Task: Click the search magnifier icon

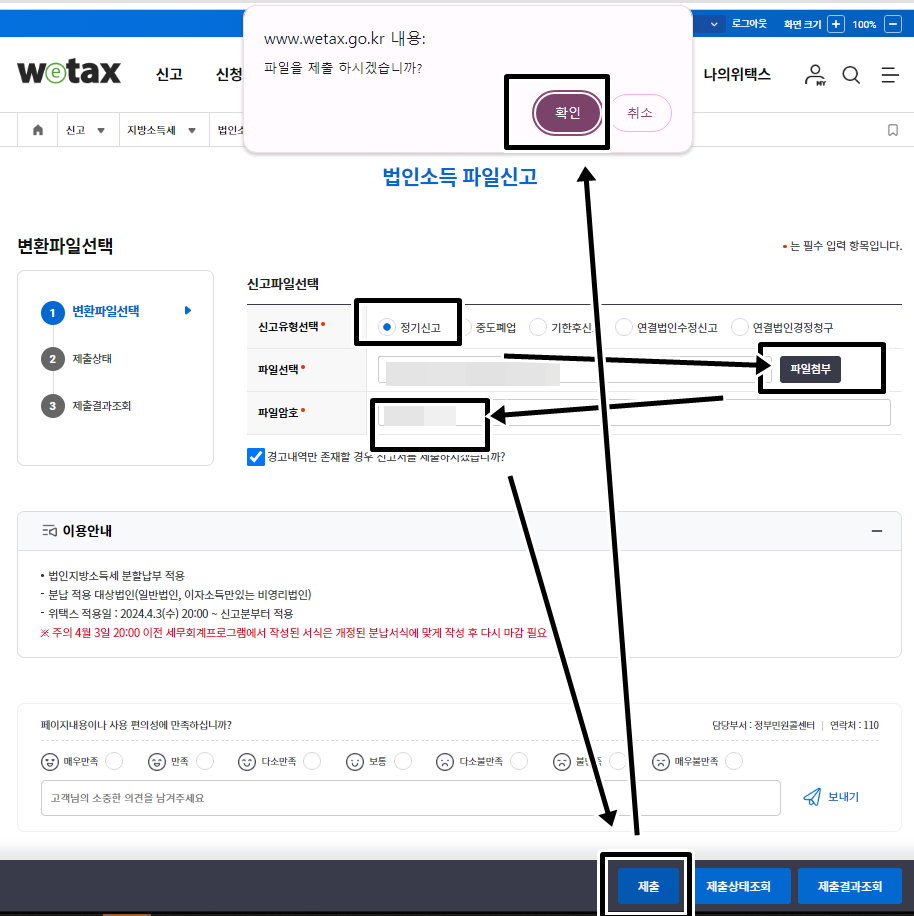Action: click(x=849, y=75)
